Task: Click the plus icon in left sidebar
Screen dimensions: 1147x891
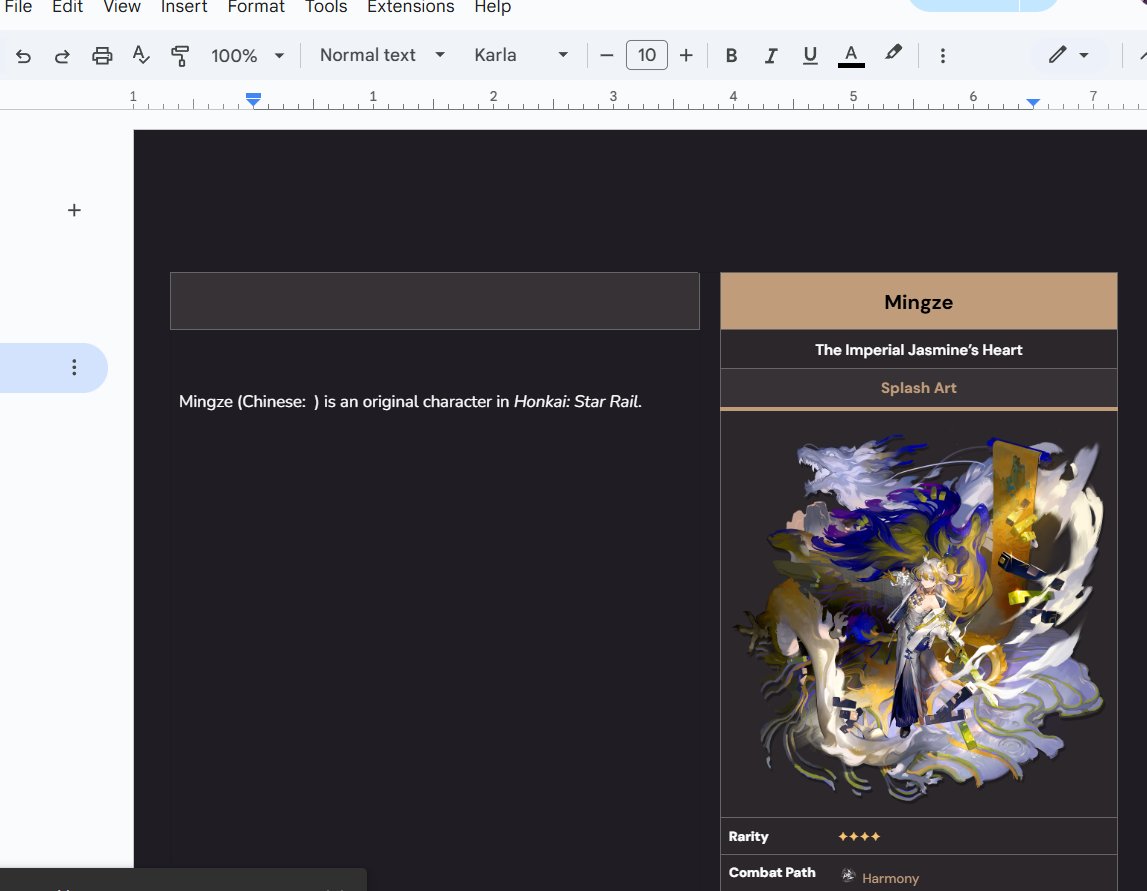Action: 74,211
